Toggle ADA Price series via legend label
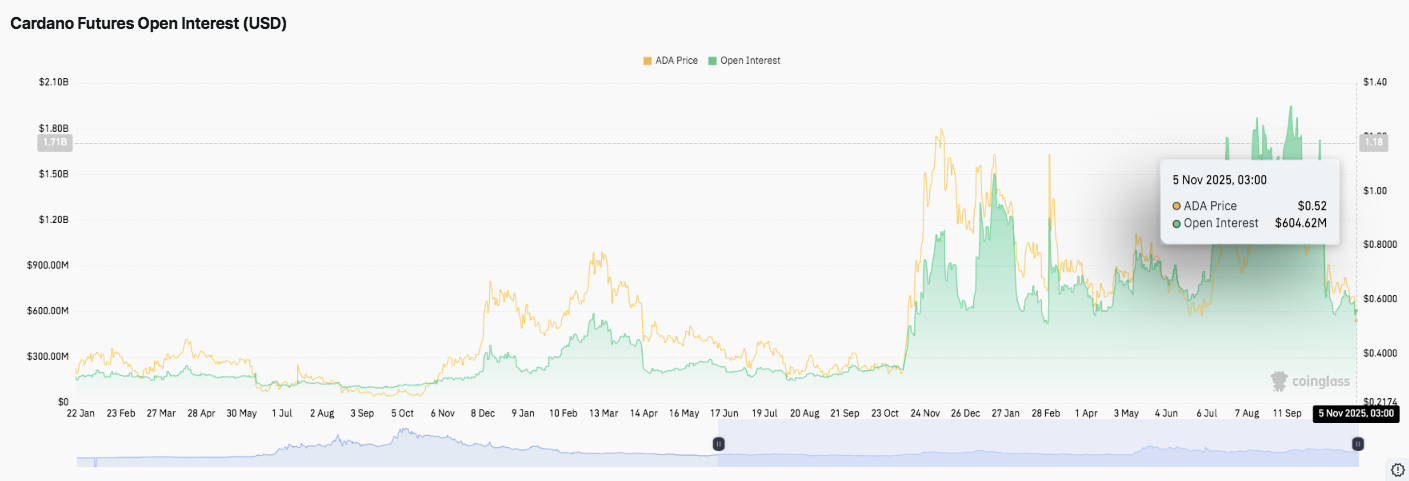This screenshot has width=1409, height=481. (x=677, y=61)
